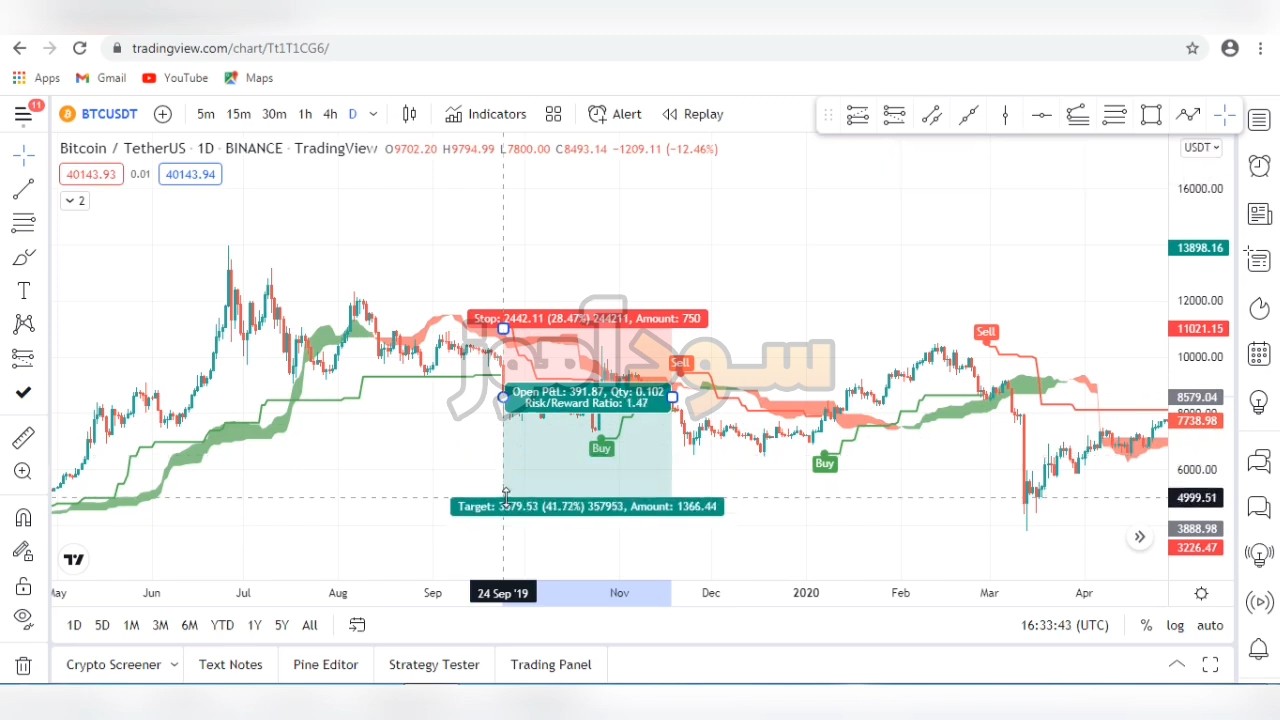Bookmark this page with the star
Image resolution: width=1280 pixels, height=720 pixels.
1192,48
